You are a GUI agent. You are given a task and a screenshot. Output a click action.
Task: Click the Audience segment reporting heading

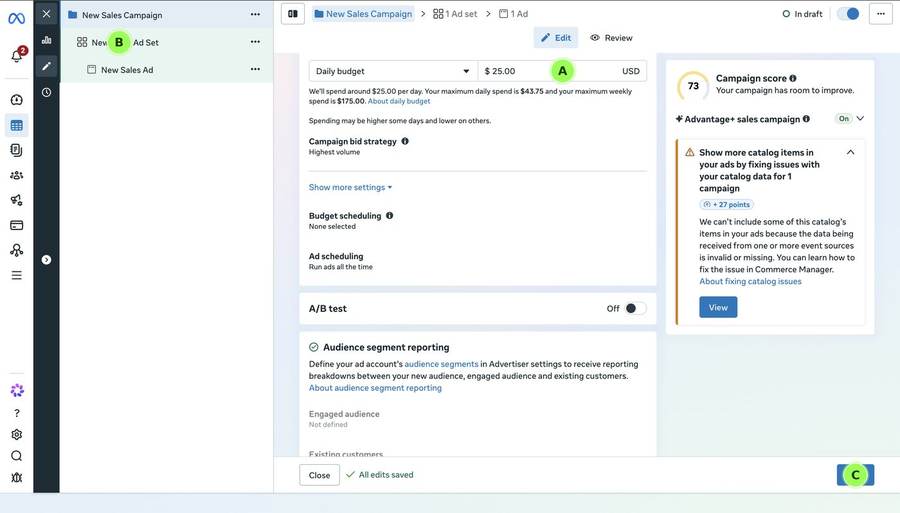tap(386, 347)
